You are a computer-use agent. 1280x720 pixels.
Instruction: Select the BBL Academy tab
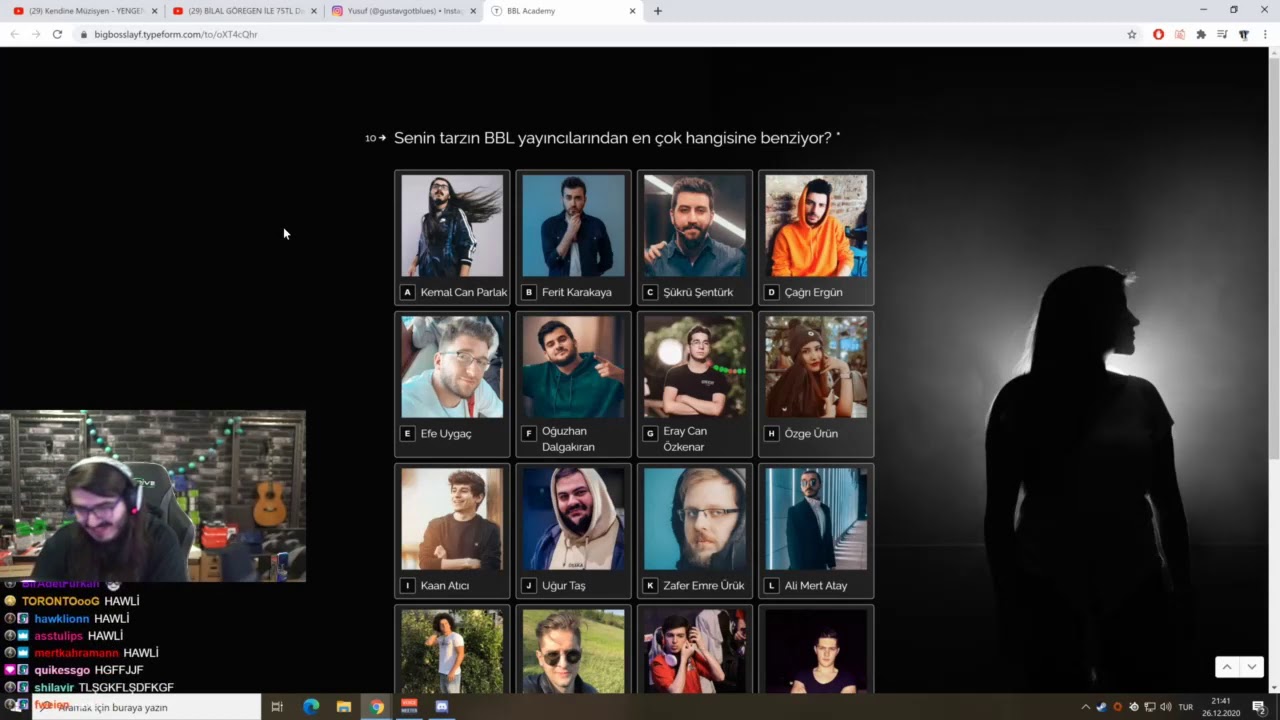click(564, 11)
